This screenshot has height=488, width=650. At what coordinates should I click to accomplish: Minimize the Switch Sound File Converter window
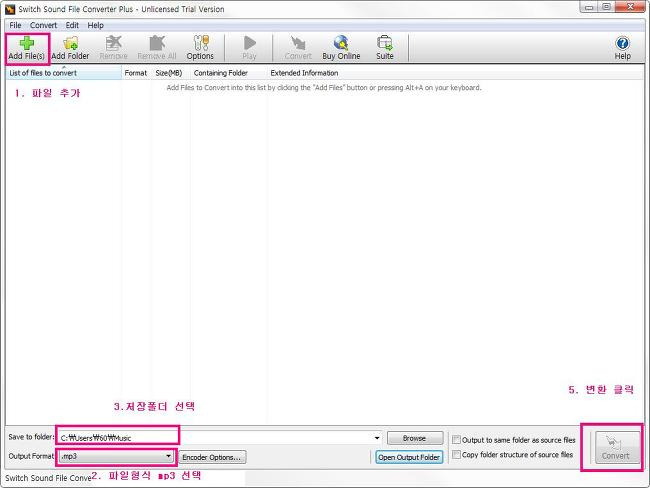click(589, 7)
